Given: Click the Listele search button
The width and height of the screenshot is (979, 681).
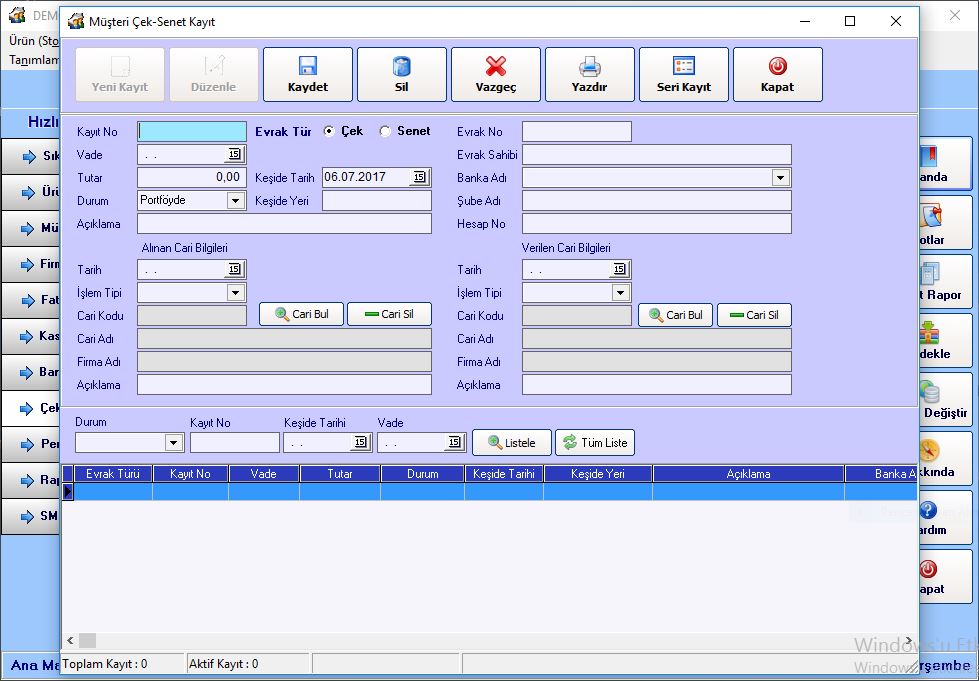Looking at the screenshot, I should click(x=512, y=443).
